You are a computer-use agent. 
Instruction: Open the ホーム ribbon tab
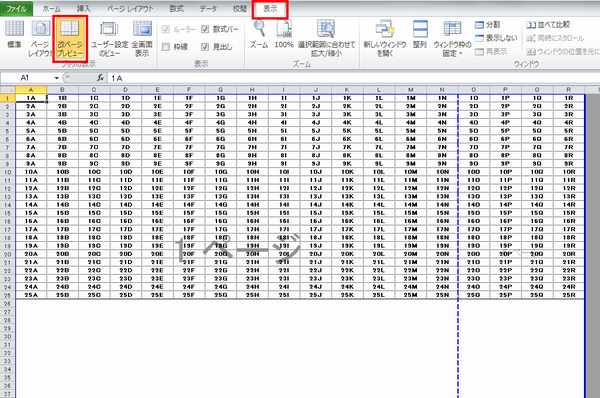tap(51, 8)
